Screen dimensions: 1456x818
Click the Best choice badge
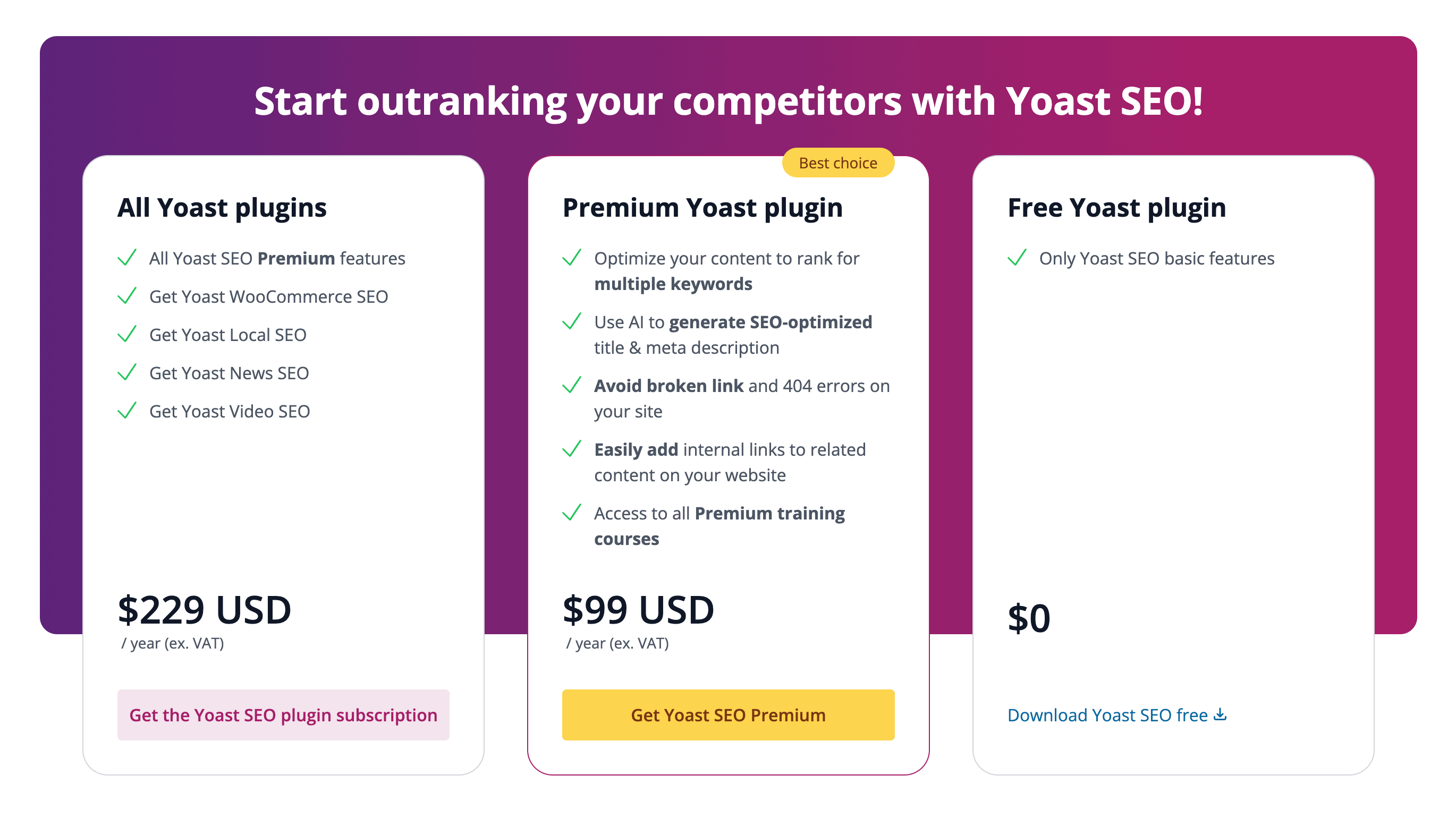pyautogui.click(x=837, y=163)
